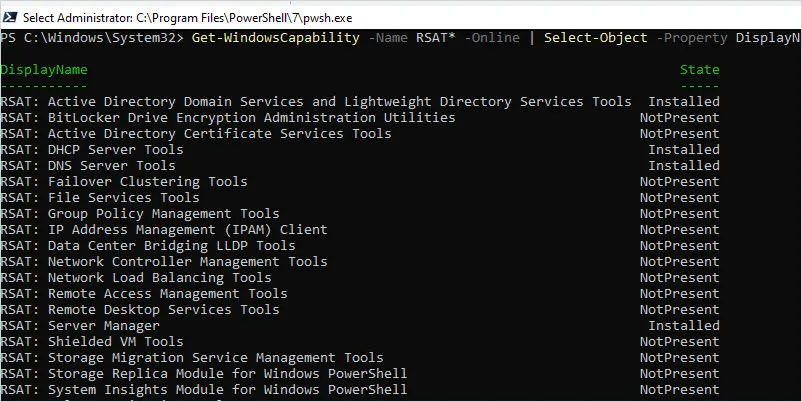
Task: Click the Select-Object command text
Action: (x=596, y=38)
